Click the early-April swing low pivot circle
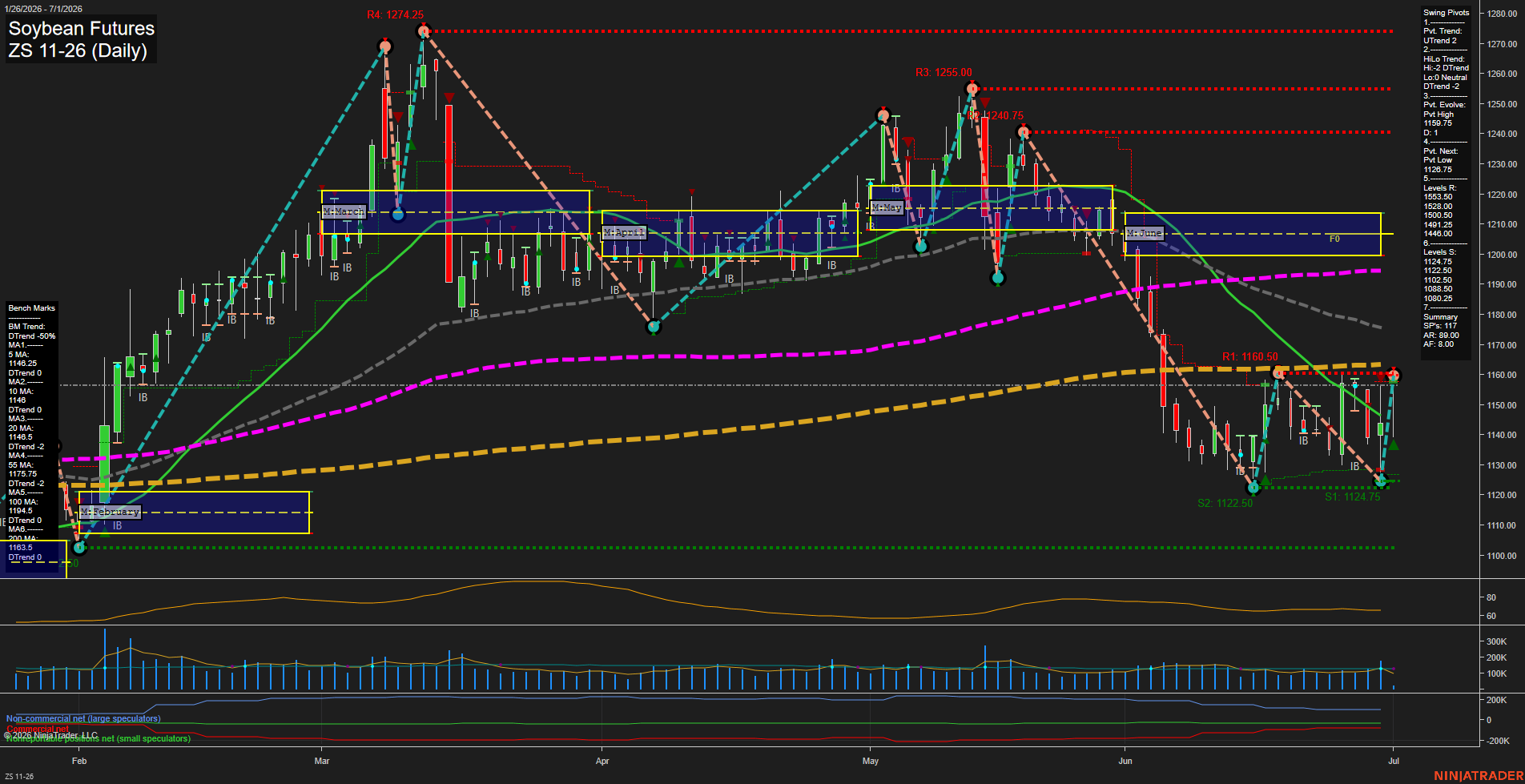The image size is (1525, 784). pyautogui.click(x=654, y=327)
